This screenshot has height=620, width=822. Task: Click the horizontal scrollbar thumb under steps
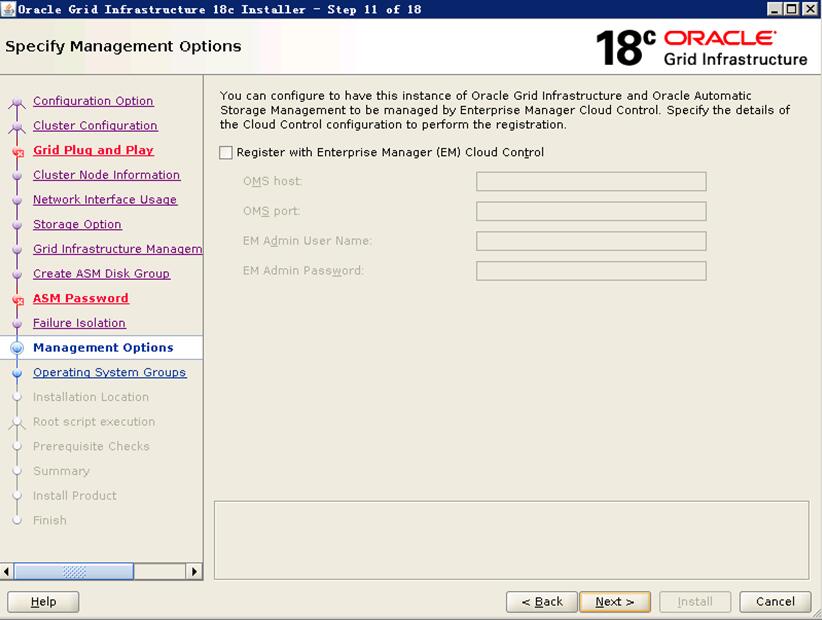tap(74, 571)
